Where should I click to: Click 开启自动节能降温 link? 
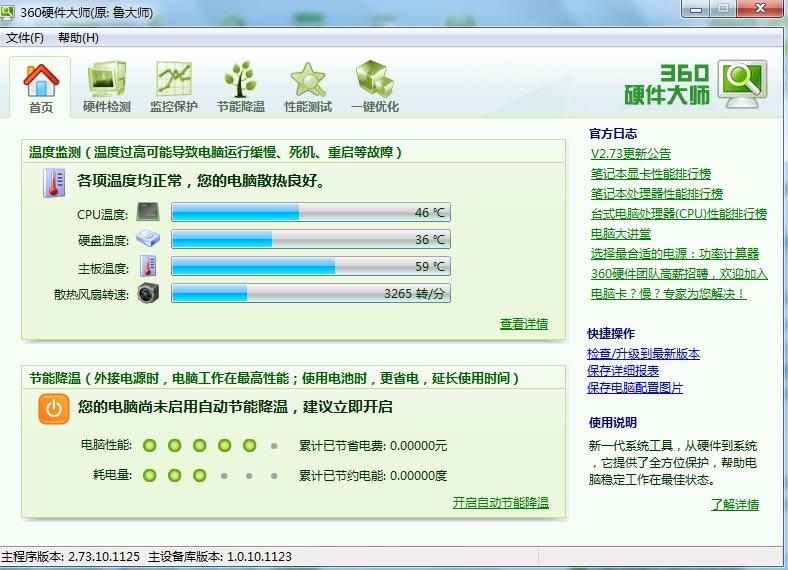pyautogui.click(x=500, y=503)
